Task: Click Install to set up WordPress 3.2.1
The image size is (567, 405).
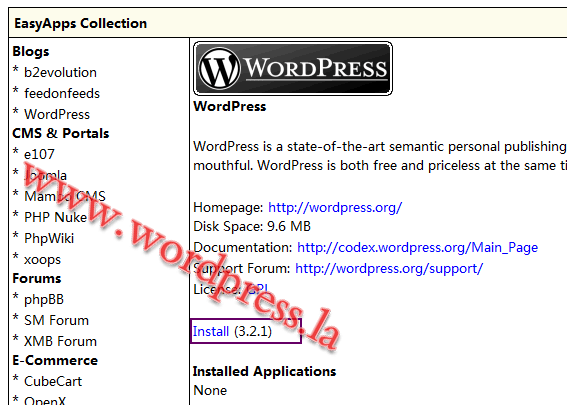Action: pos(211,331)
